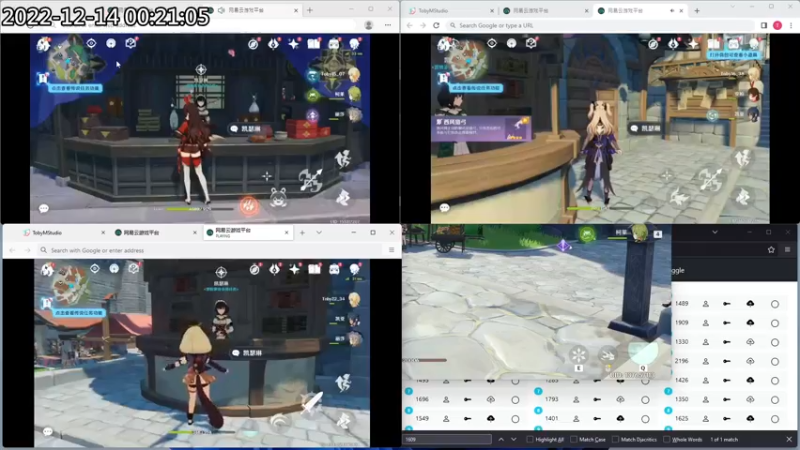Click the 西风猎弓 item notification in Chrome game
This screenshot has width=800, height=450.
[x=482, y=129]
